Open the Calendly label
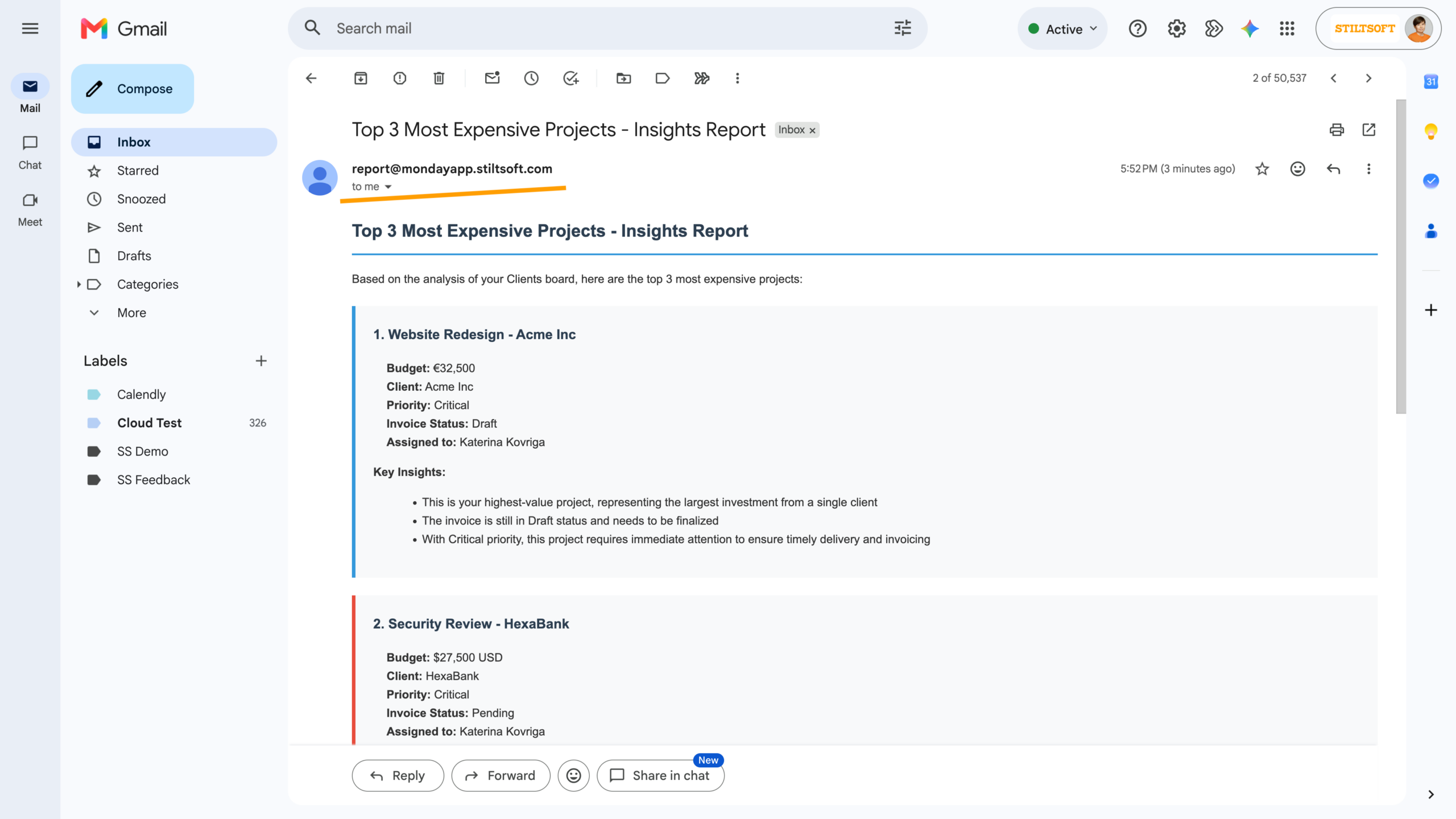This screenshot has height=819, width=1456. [x=174, y=395]
